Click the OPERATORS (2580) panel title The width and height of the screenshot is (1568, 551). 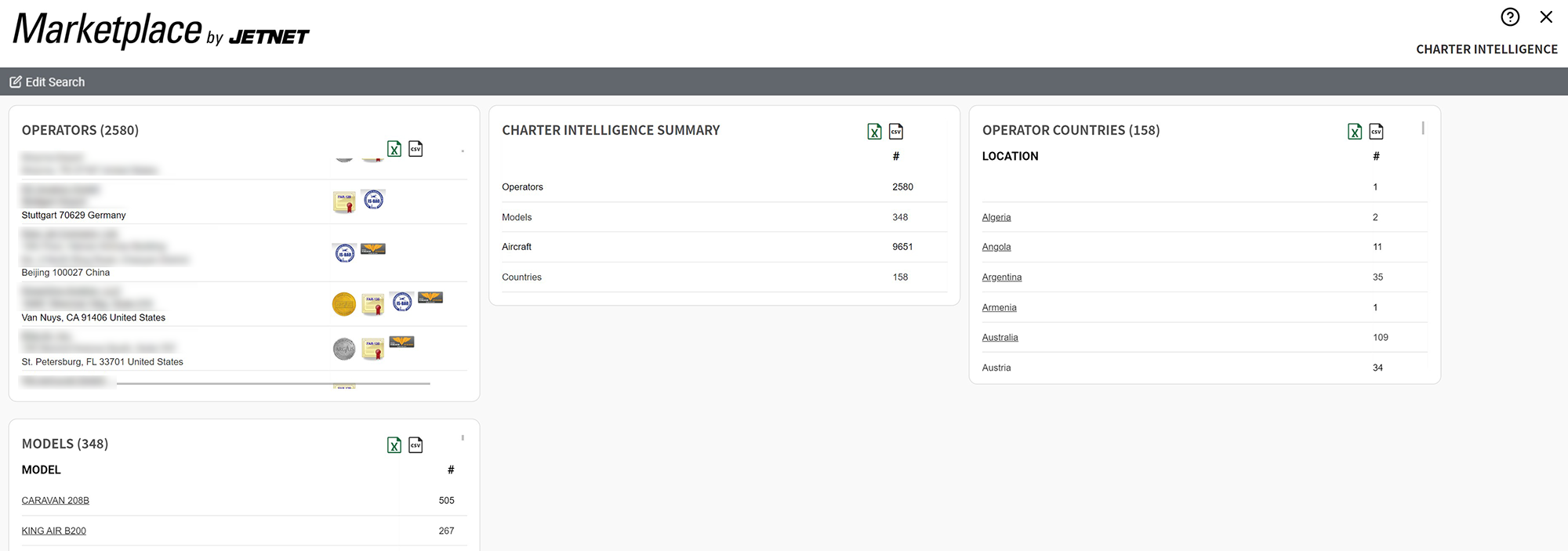pyautogui.click(x=80, y=131)
